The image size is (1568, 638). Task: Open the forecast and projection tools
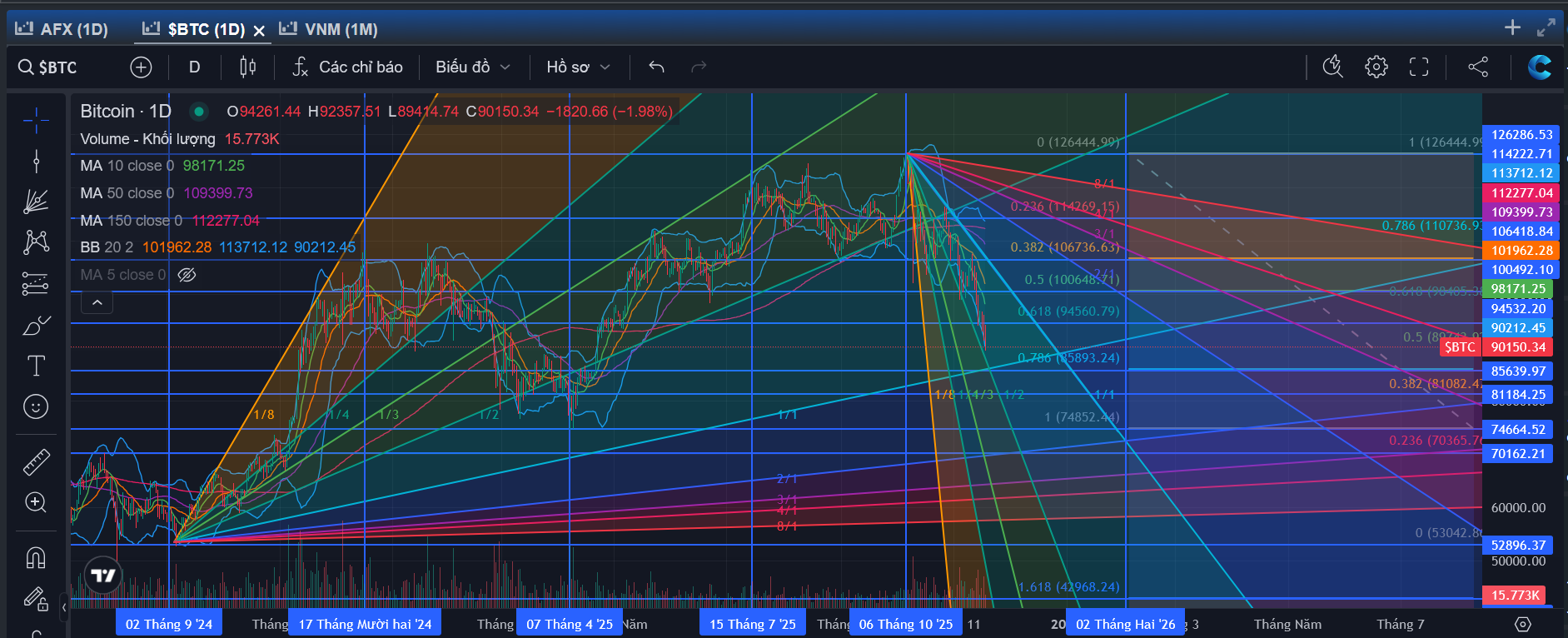click(x=36, y=284)
